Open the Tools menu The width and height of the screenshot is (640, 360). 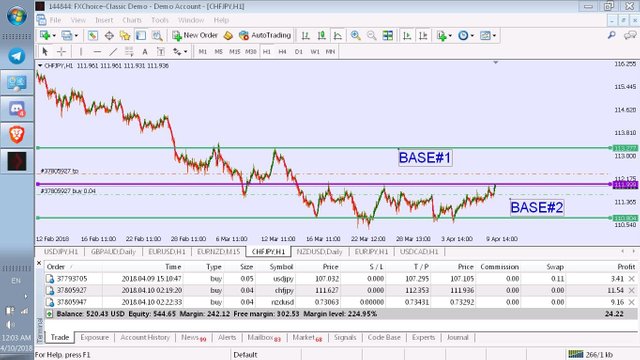click(160, 20)
